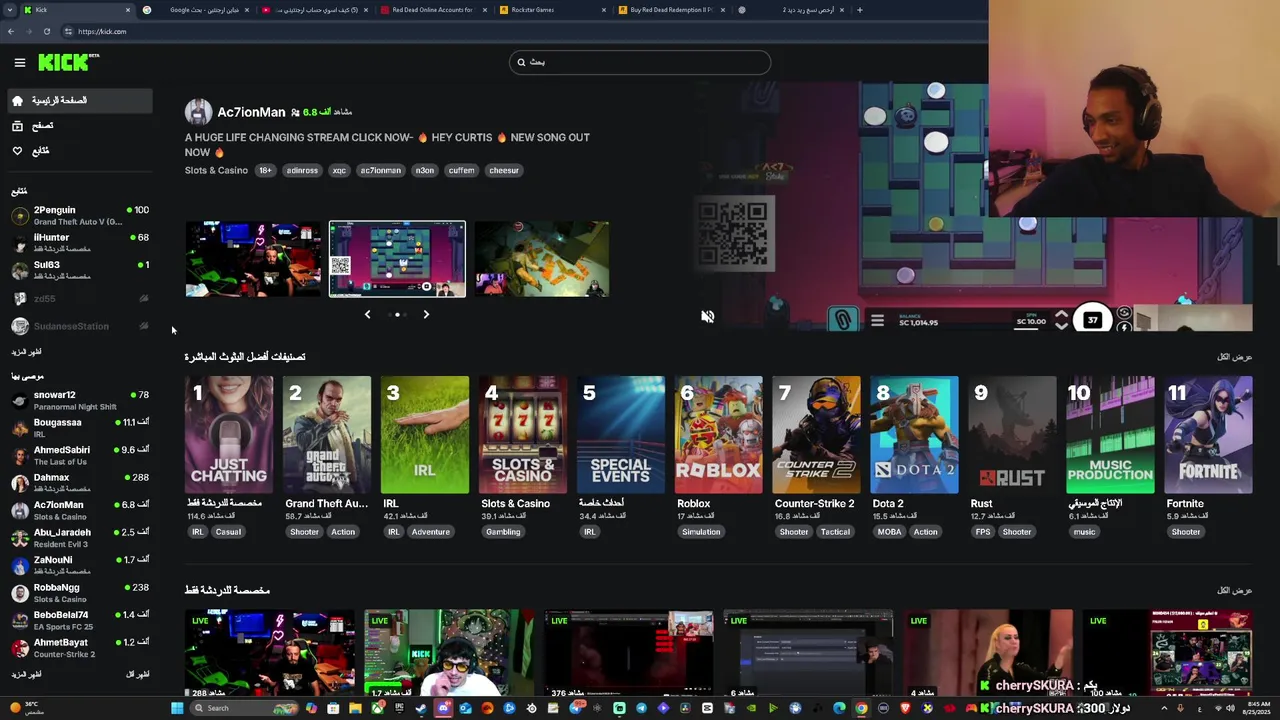
Task: Open Abu_Jaradeh recommended channel
Action: (78, 538)
